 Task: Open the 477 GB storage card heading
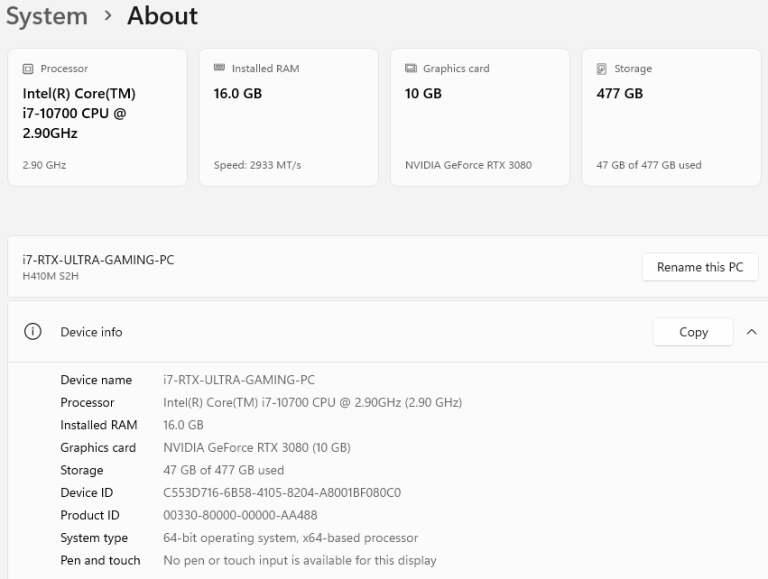[620, 94]
